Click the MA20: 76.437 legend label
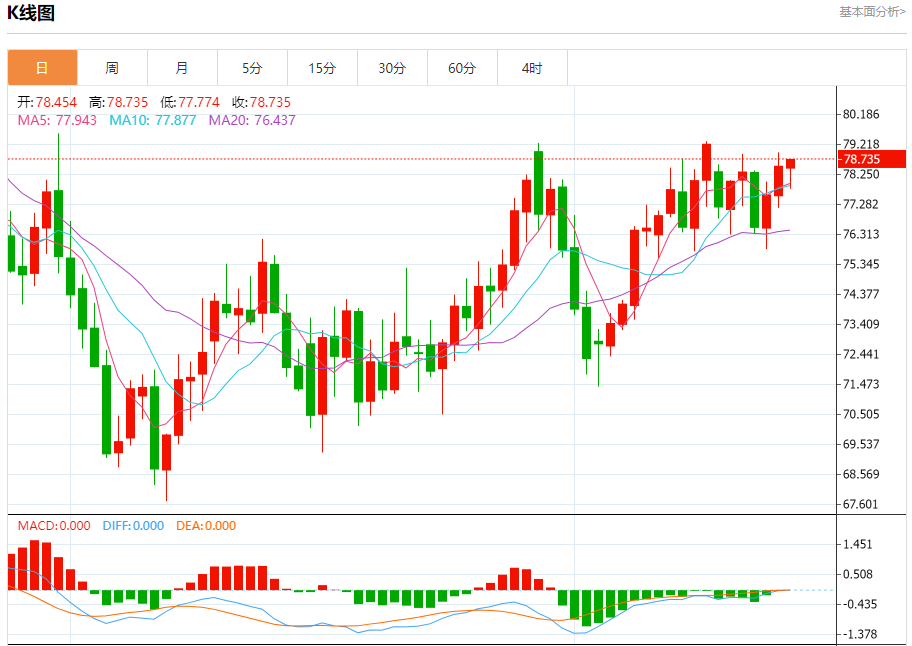 pyautogui.click(x=252, y=120)
